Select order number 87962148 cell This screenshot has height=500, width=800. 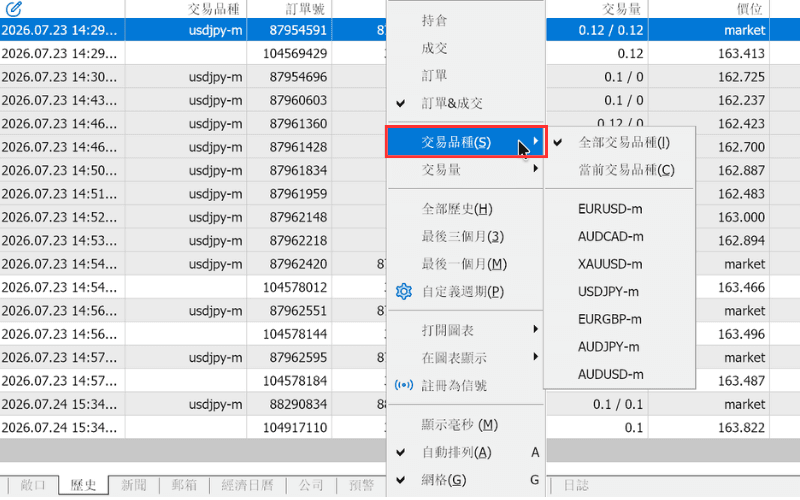(298, 217)
